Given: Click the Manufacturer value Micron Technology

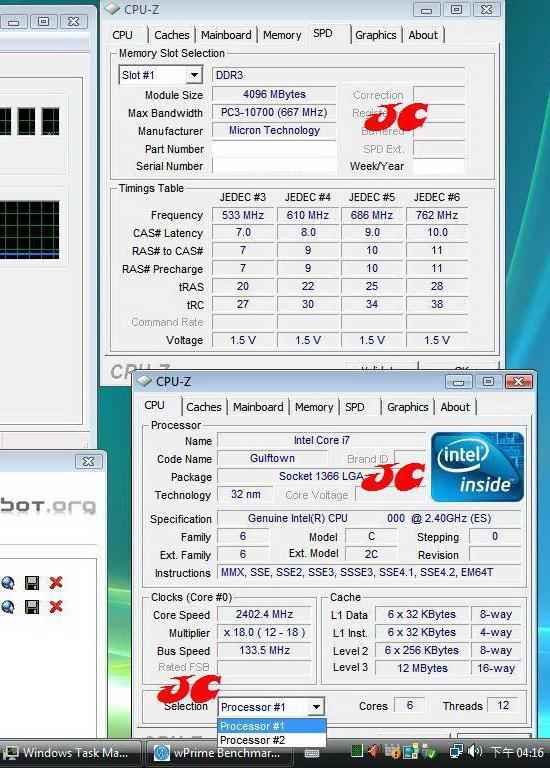Looking at the screenshot, I should pyautogui.click(x=274, y=130).
